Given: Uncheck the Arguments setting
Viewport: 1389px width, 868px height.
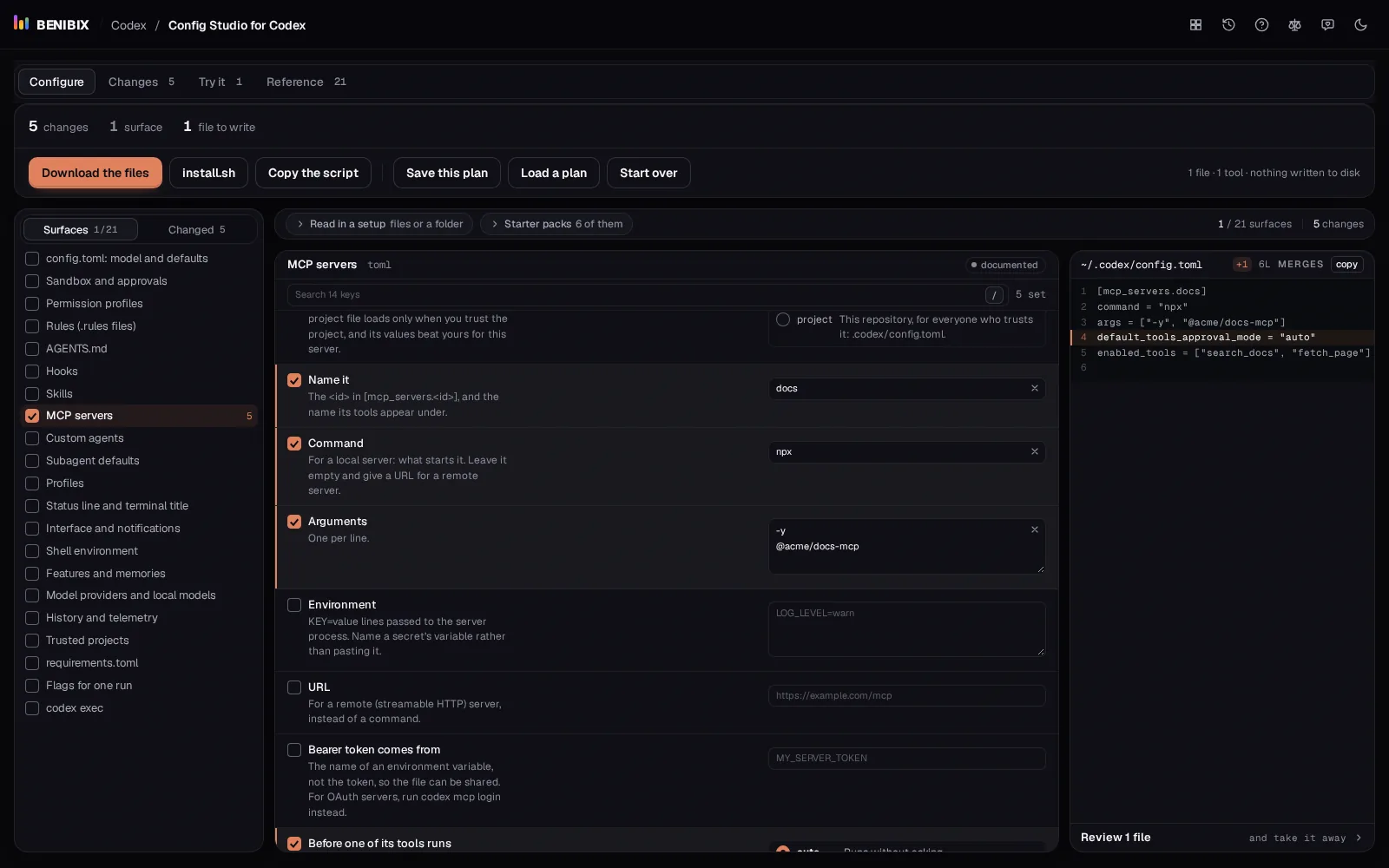Looking at the screenshot, I should pyautogui.click(x=294, y=522).
